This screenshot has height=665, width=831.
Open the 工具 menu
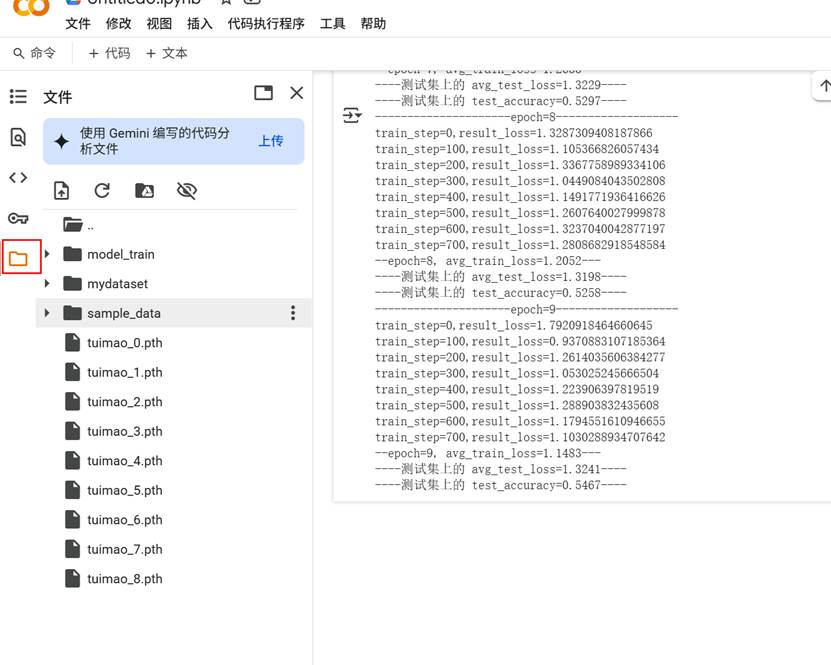(x=331, y=23)
